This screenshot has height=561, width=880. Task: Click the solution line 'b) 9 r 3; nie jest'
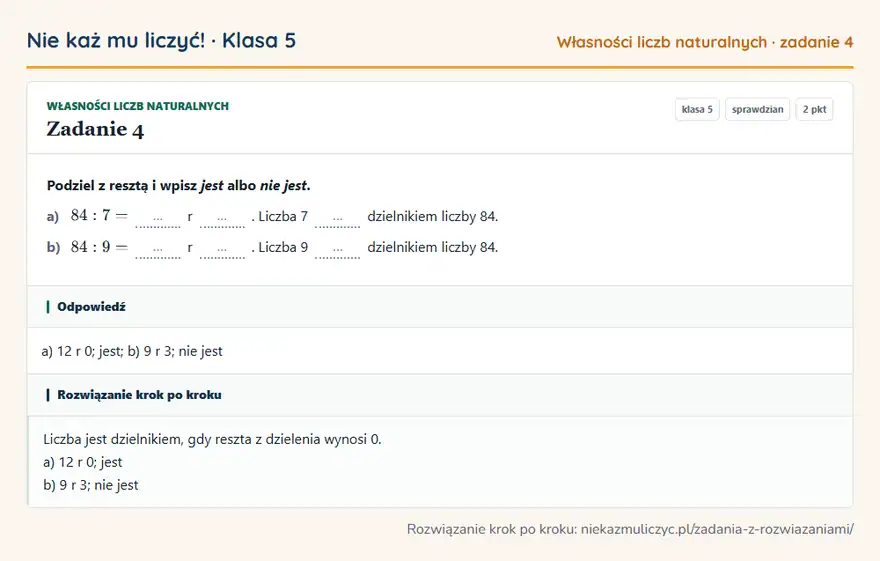[x=90, y=485]
